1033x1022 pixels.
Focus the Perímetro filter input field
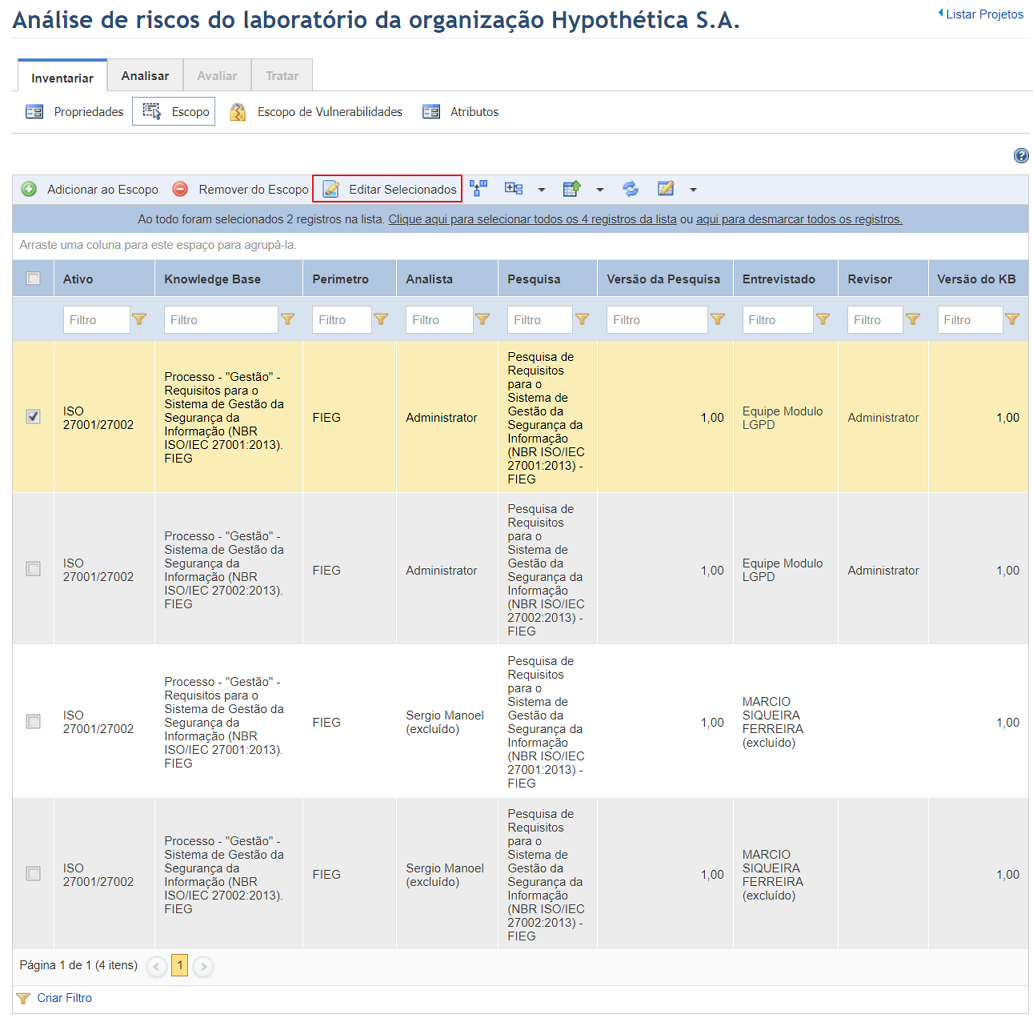point(341,320)
